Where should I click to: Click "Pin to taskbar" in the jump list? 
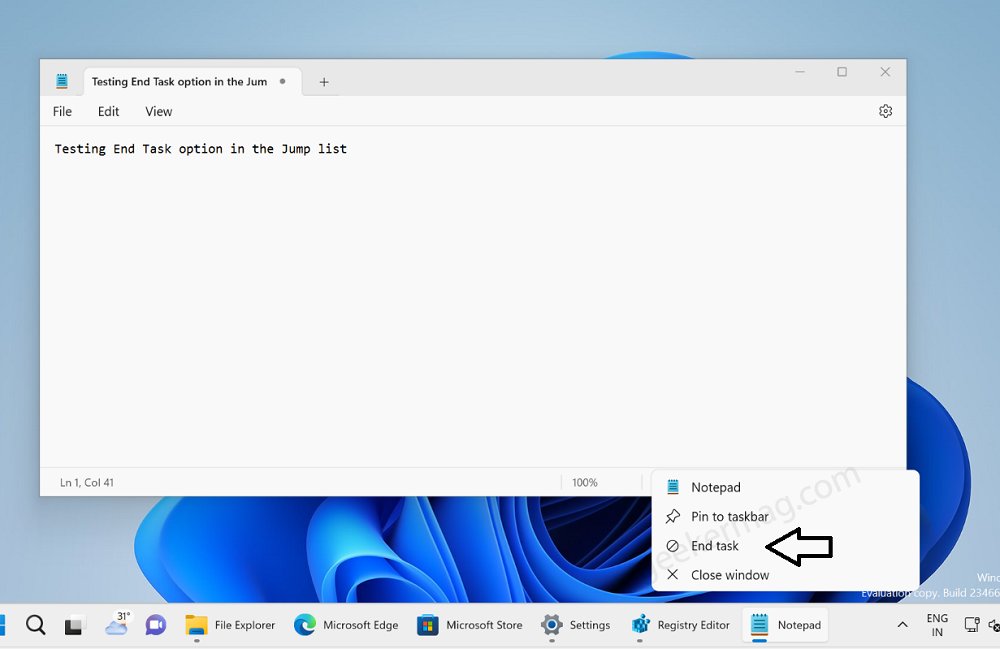pyautogui.click(x=728, y=516)
